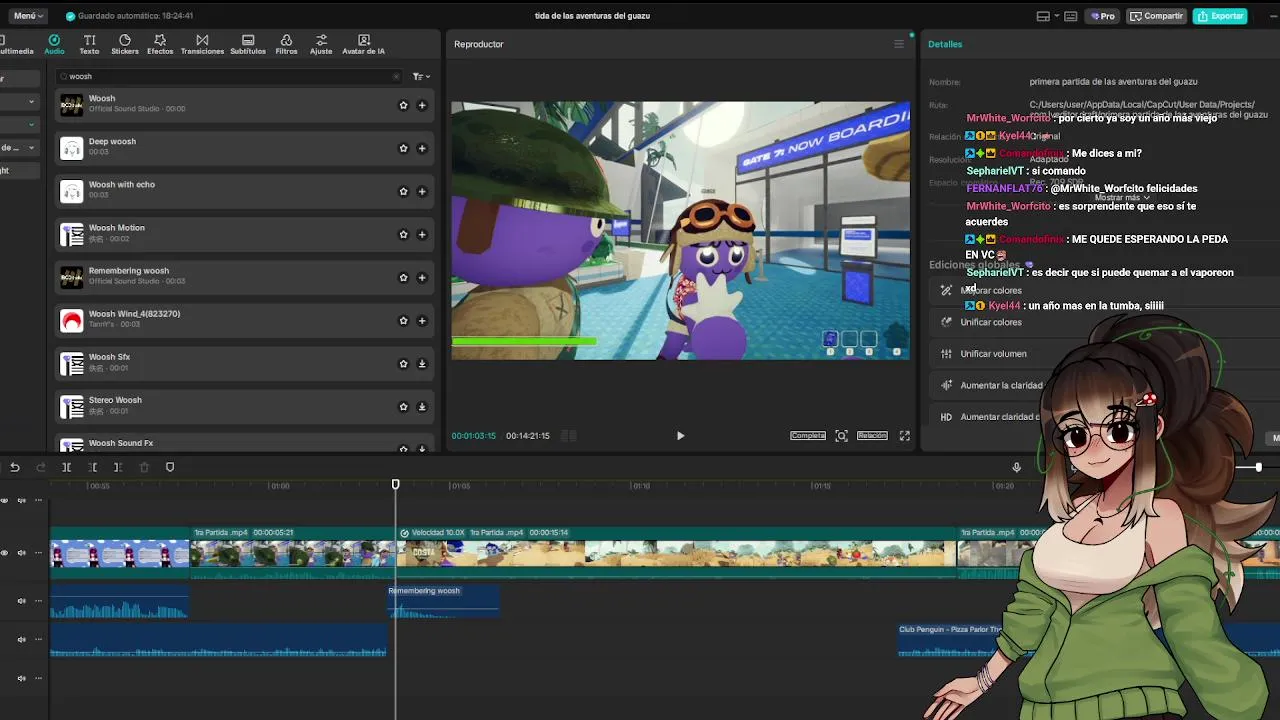The width and height of the screenshot is (1280, 720).
Task: Select Unificar colores option
Action: (x=990, y=322)
